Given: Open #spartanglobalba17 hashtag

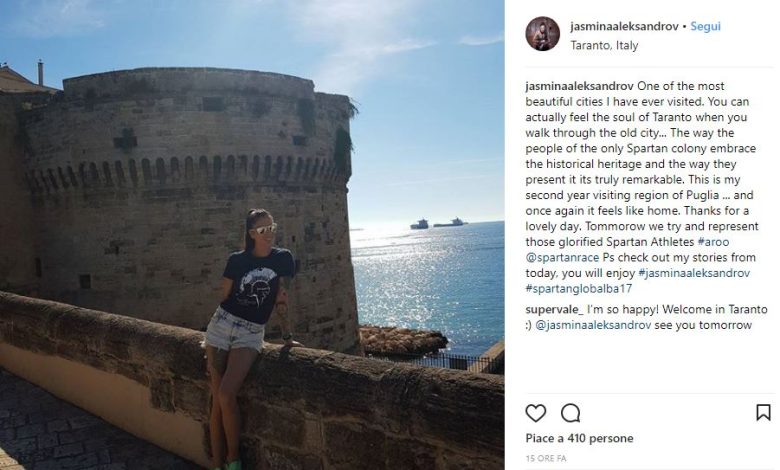Looking at the screenshot, I should tap(579, 288).
